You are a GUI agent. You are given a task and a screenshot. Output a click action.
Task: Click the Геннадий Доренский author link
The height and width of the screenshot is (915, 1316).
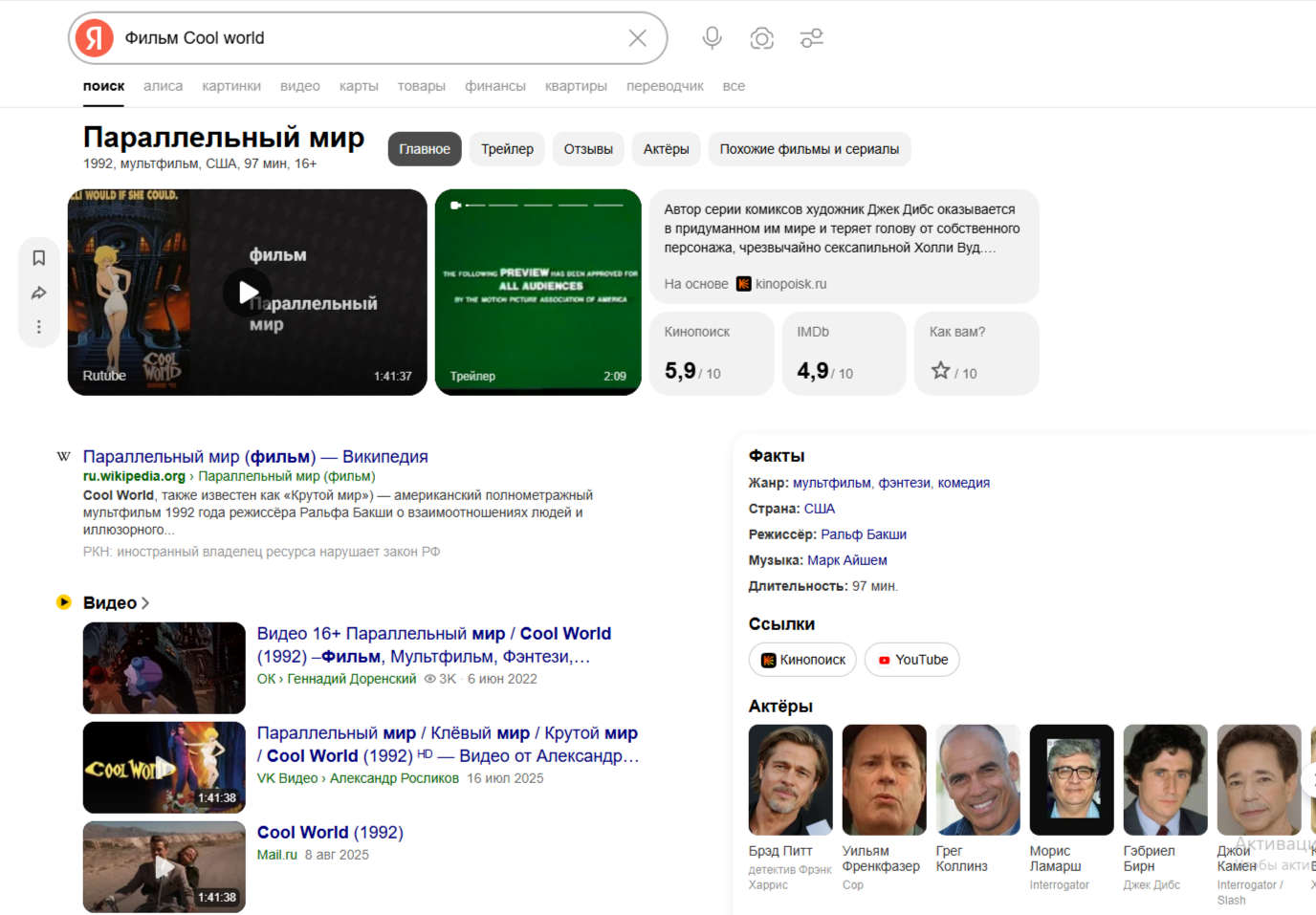coord(352,679)
